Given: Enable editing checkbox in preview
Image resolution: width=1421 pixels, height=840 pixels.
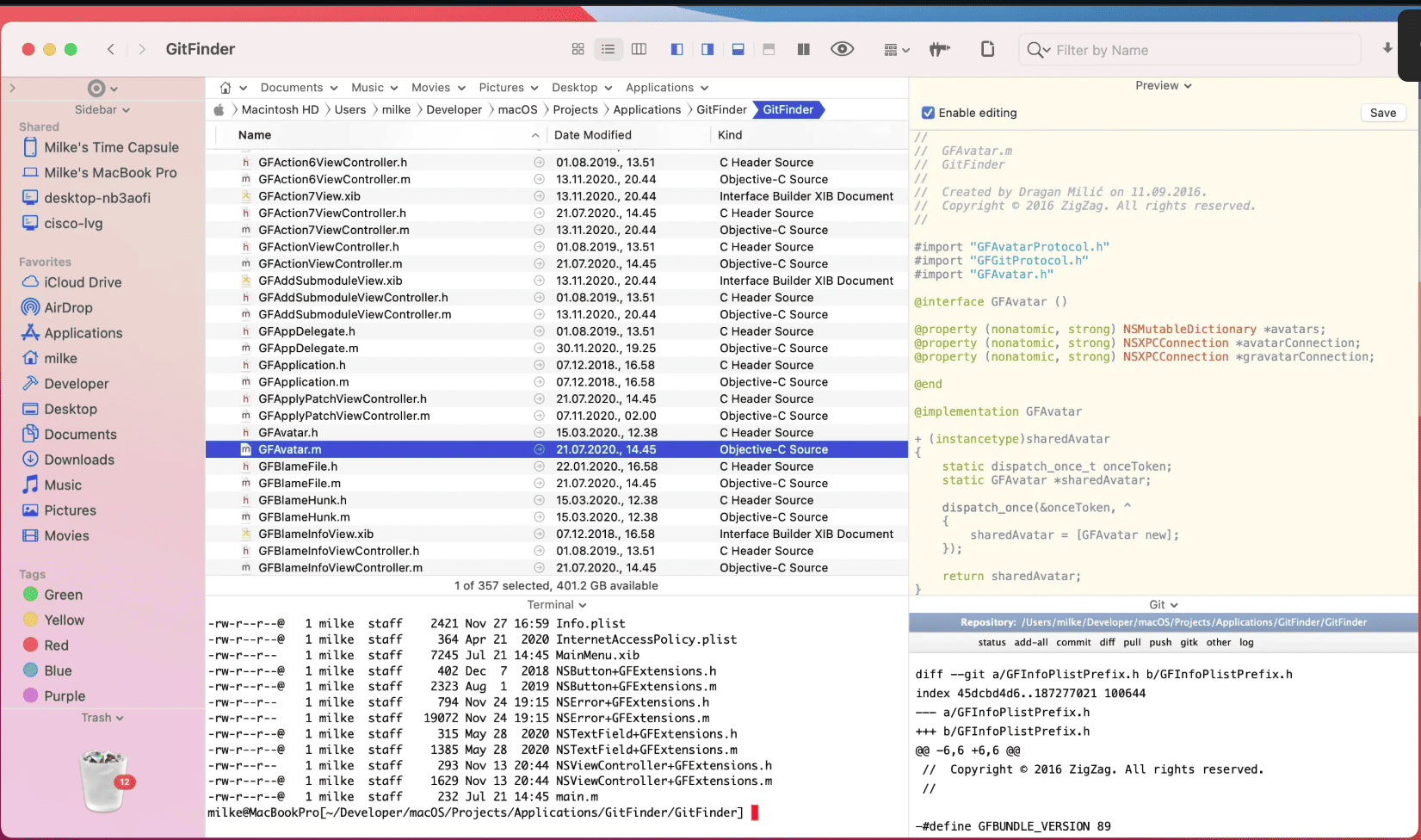Looking at the screenshot, I should tap(928, 113).
